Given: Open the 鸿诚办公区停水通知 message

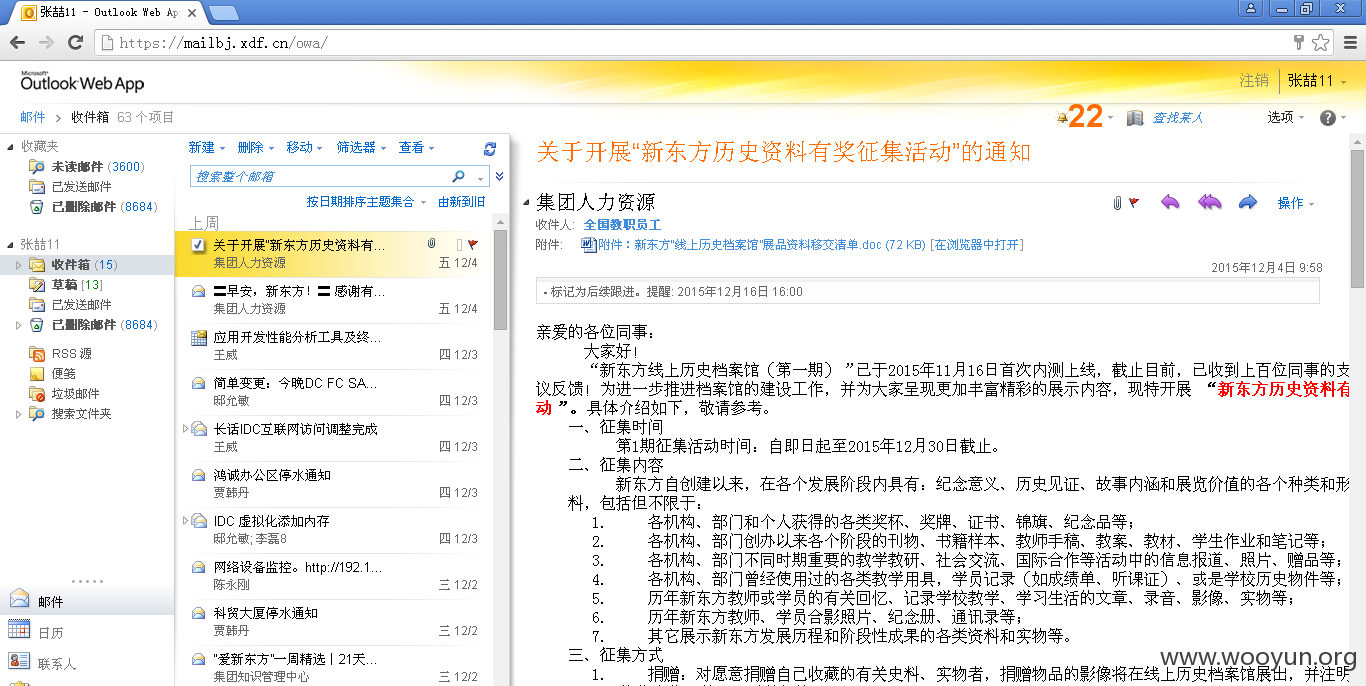Looking at the screenshot, I should point(333,484).
